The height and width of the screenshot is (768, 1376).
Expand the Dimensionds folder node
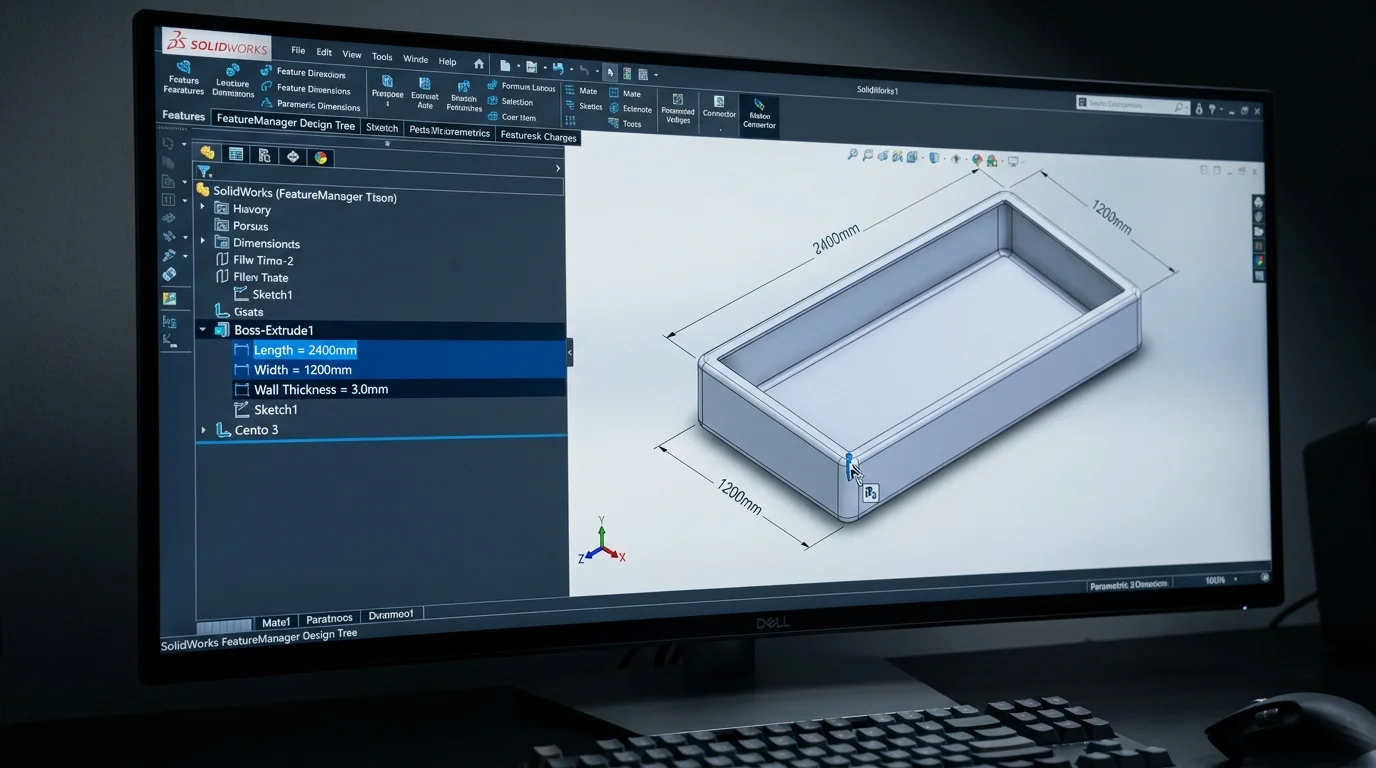click(x=202, y=241)
